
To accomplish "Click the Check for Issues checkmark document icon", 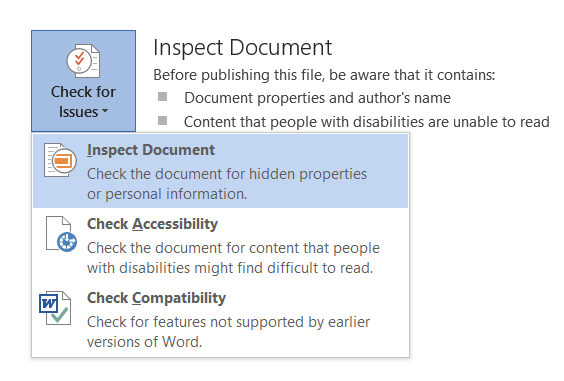I will pyautogui.click(x=83, y=61).
